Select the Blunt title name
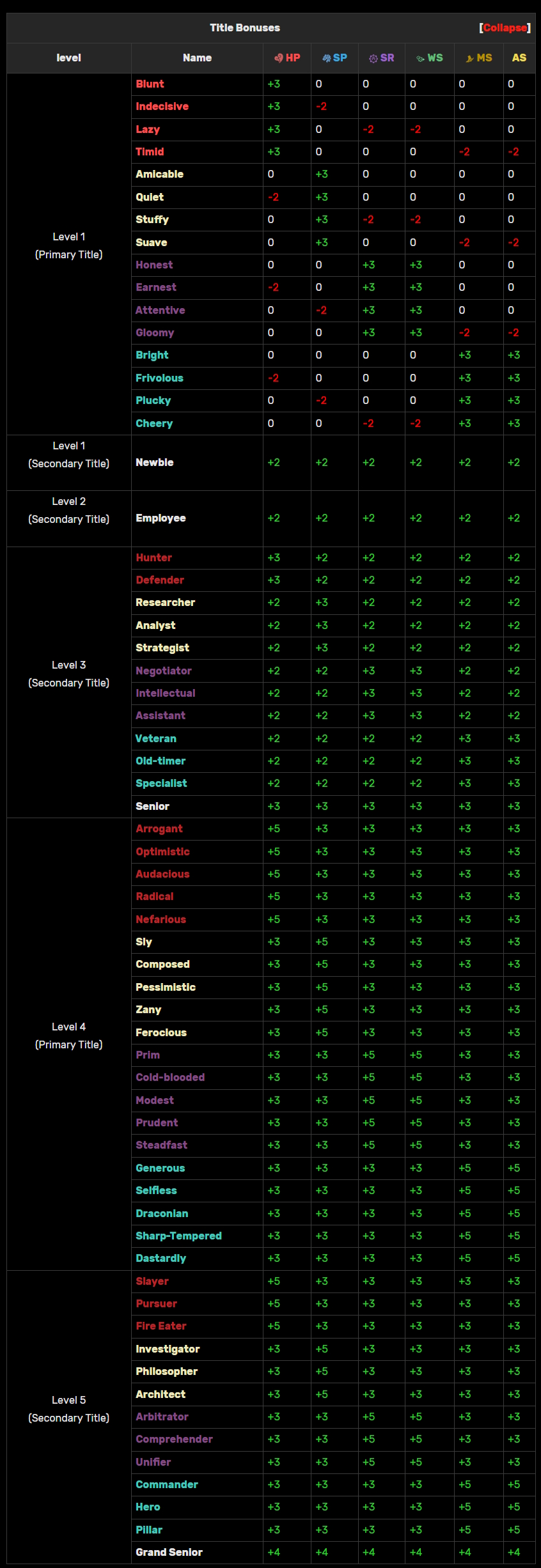Screen dimensions: 541x1568 tap(150, 84)
